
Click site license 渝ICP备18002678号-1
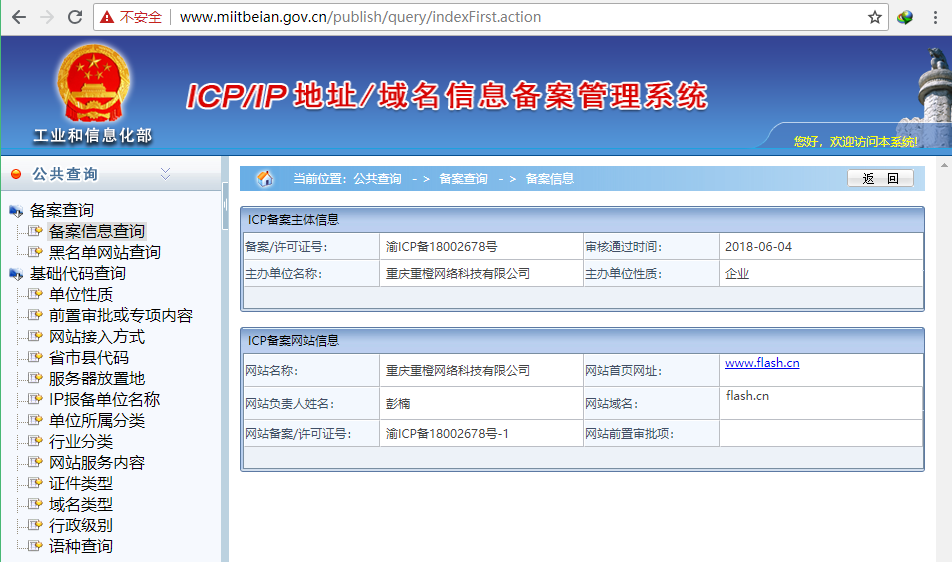point(447,434)
